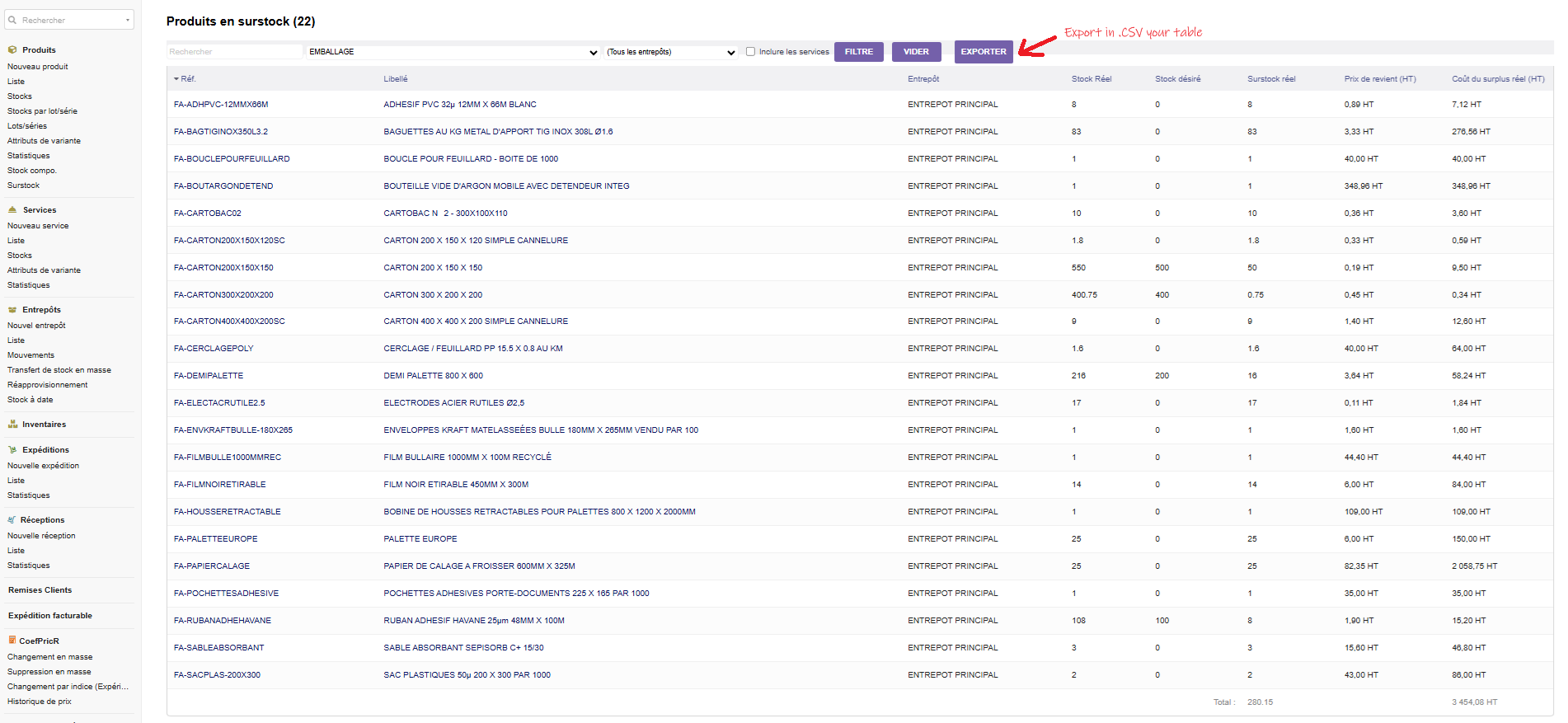Open product FA-FILMBULLE1000MMREC reference
Screen dimensions: 1568x723
click(228, 458)
